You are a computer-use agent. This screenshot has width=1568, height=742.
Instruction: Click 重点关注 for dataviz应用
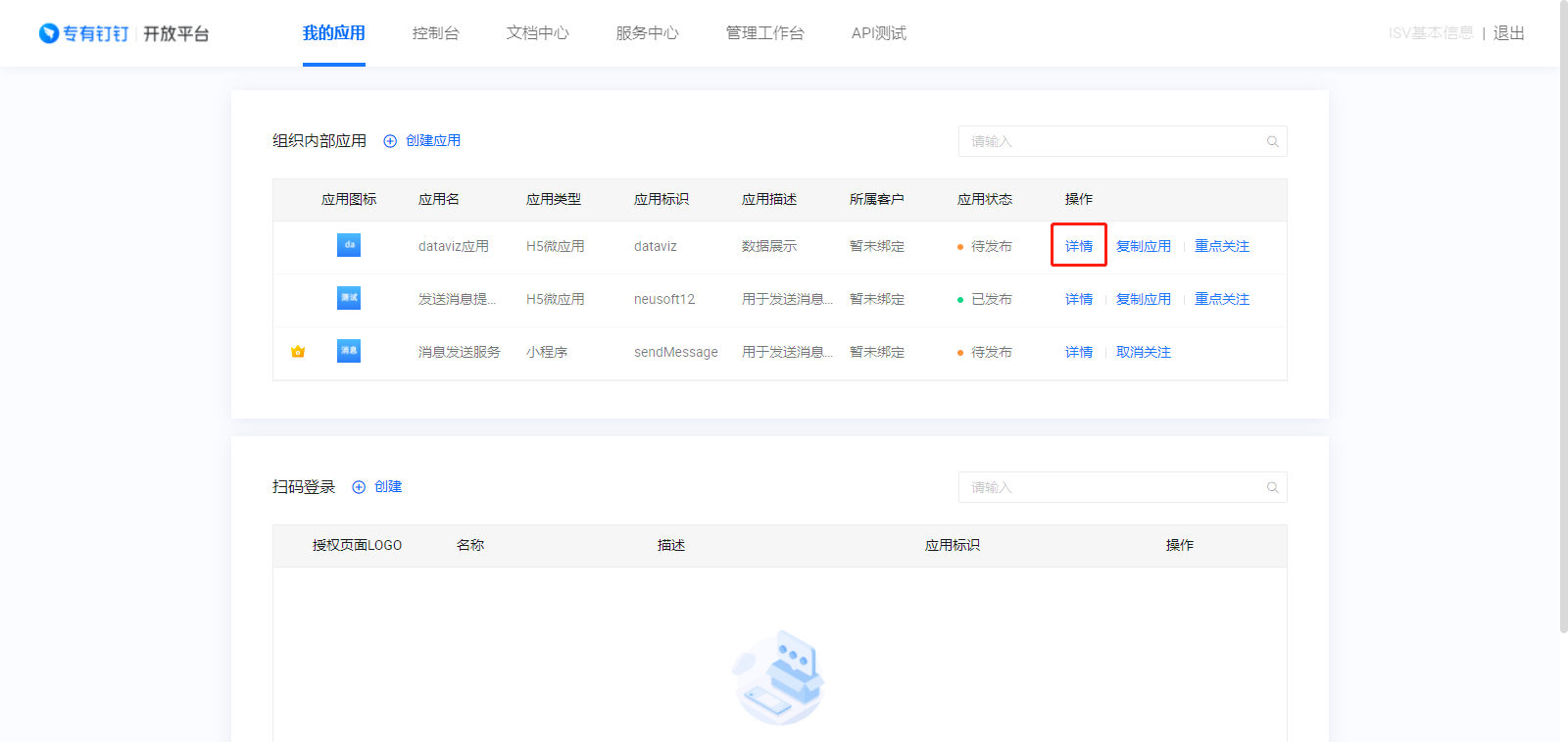[x=1221, y=246]
